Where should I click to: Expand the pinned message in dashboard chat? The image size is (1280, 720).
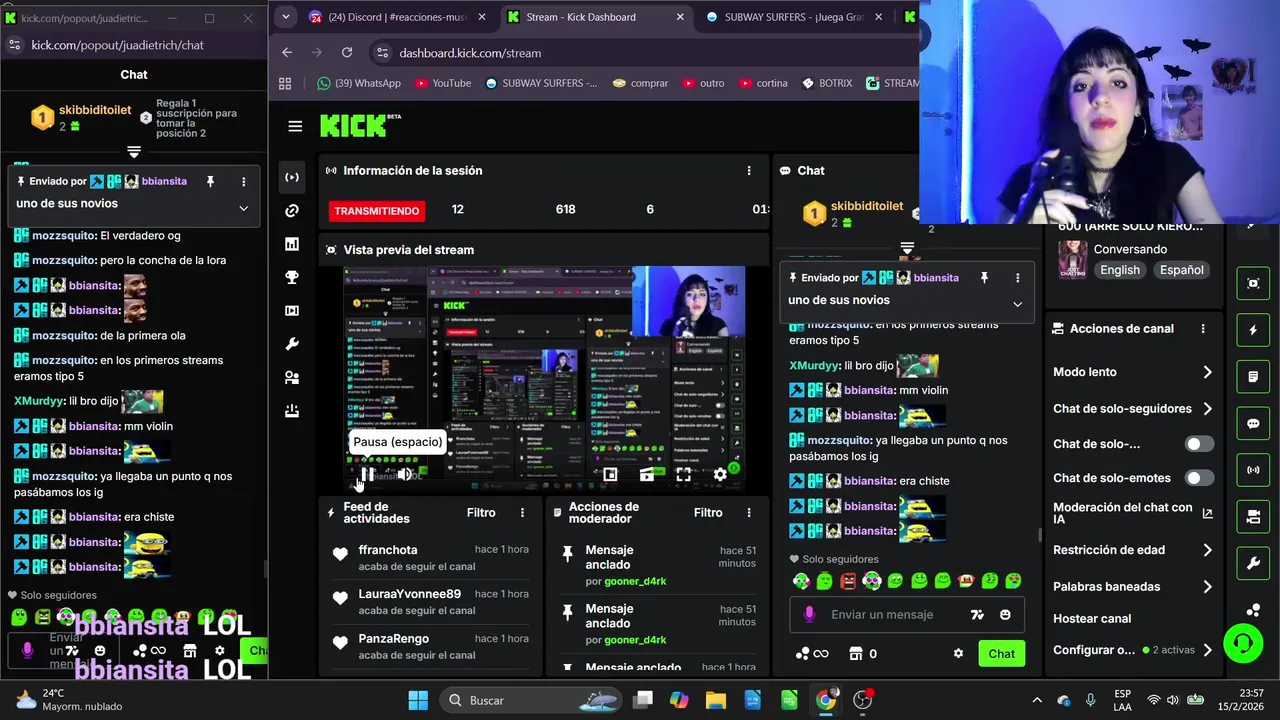click(1017, 304)
